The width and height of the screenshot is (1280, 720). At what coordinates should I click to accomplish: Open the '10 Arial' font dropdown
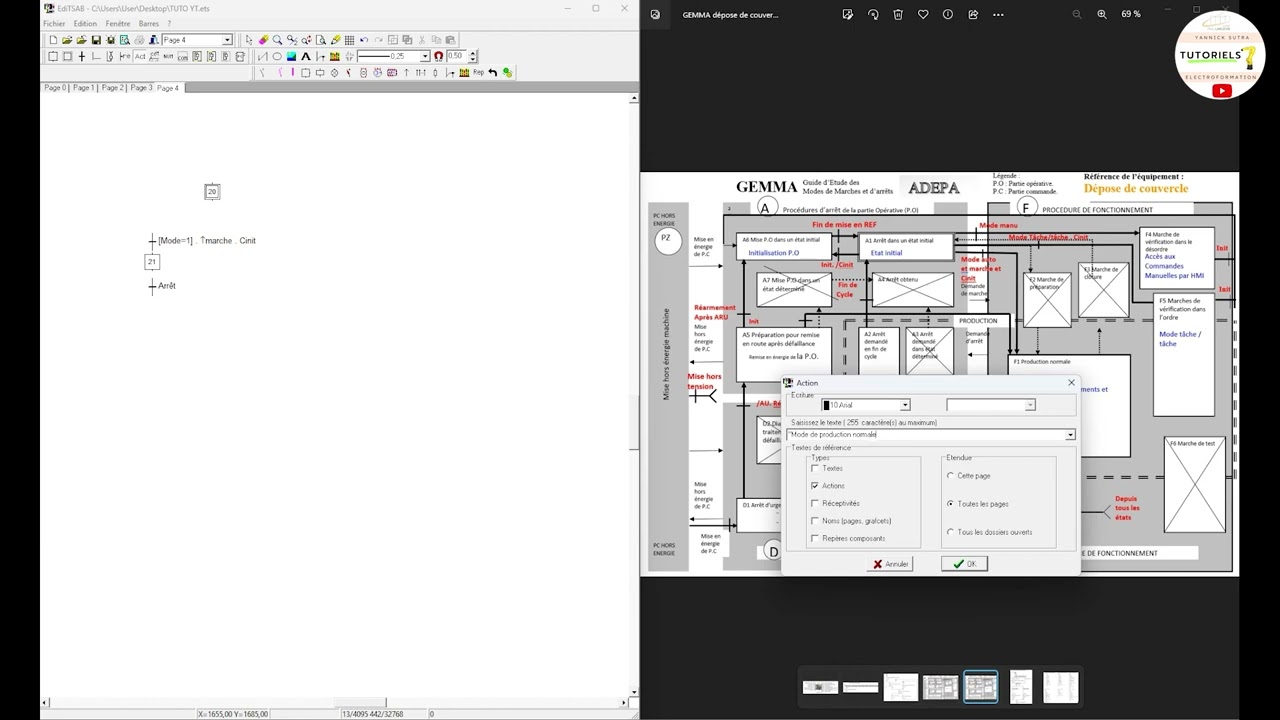click(x=904, y=405)
